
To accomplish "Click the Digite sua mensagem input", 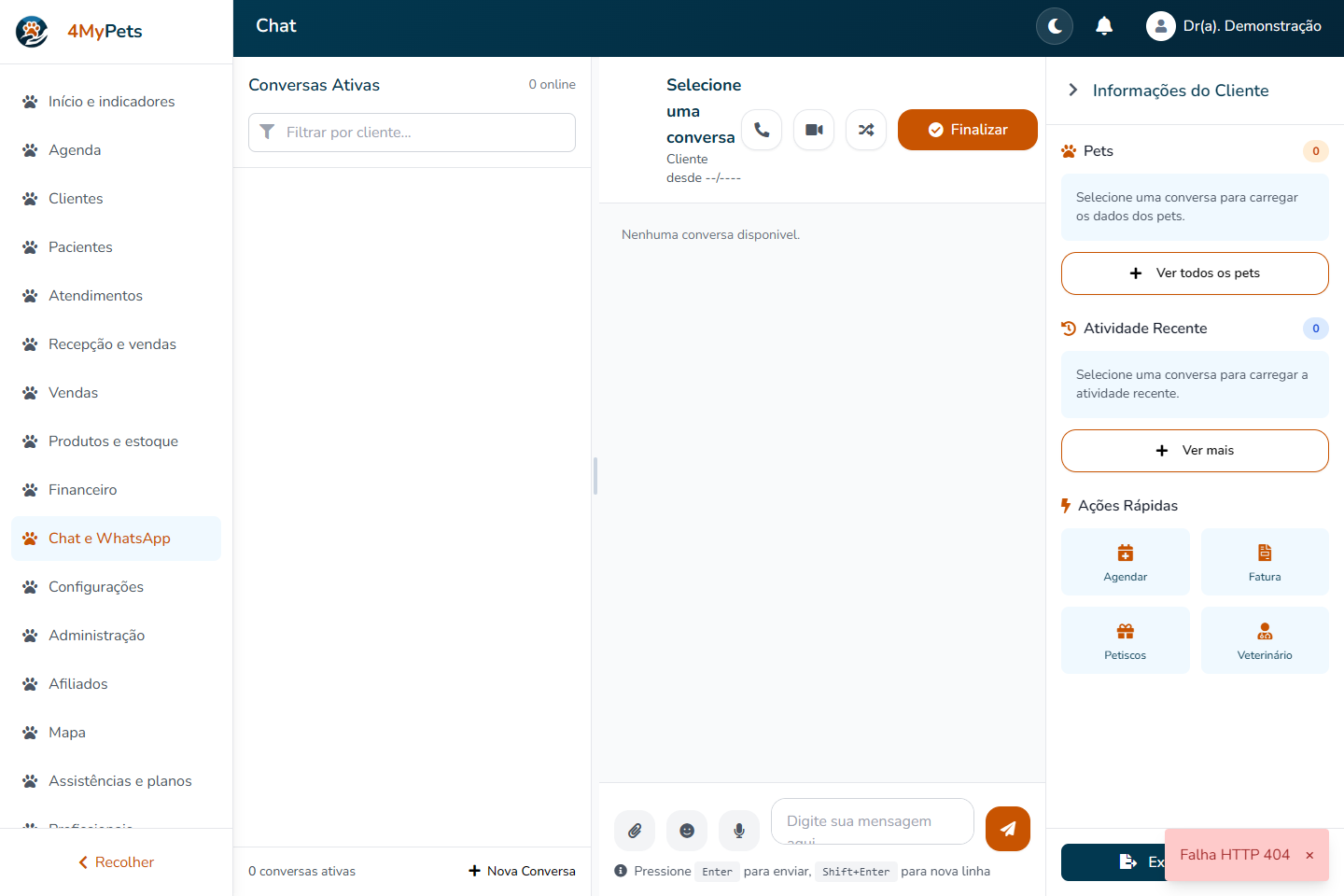I will tap(873, 821).
